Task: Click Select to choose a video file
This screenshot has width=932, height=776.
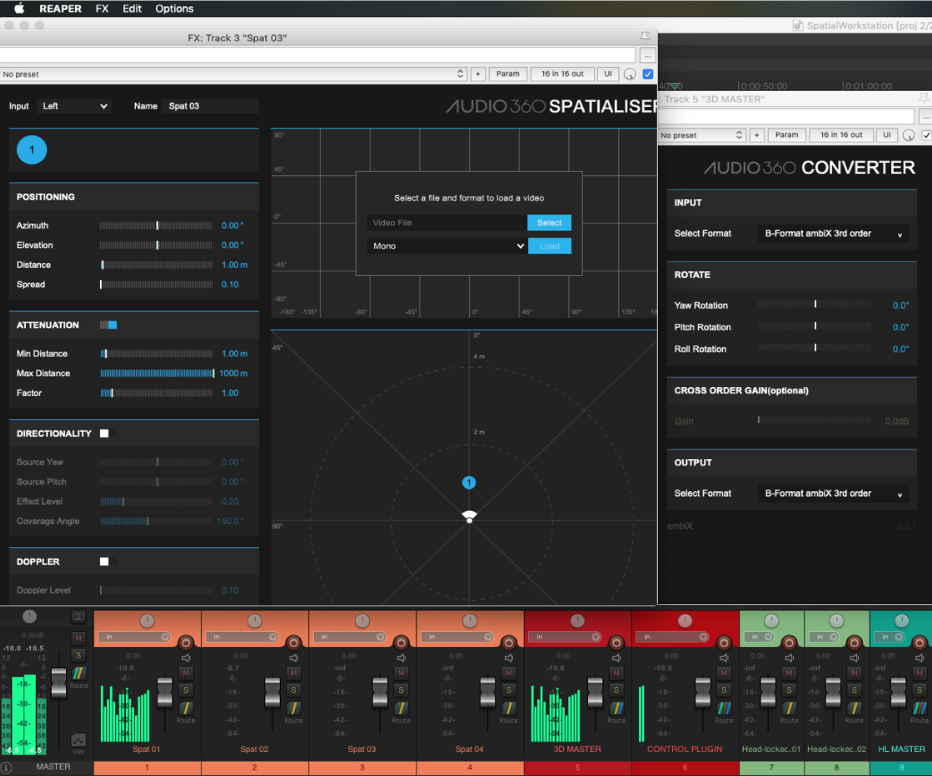Action: pyautogui.click(x=549, y=222)
